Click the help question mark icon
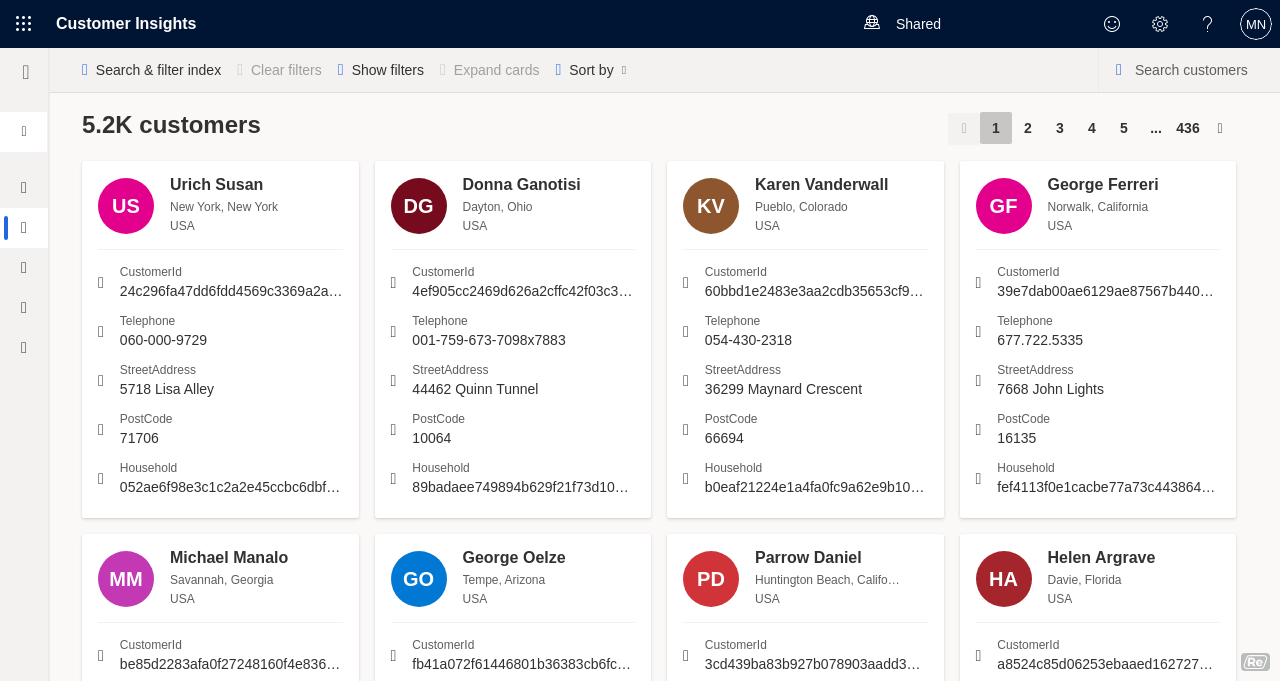1280x681 pixels. tap(1207, 24)
